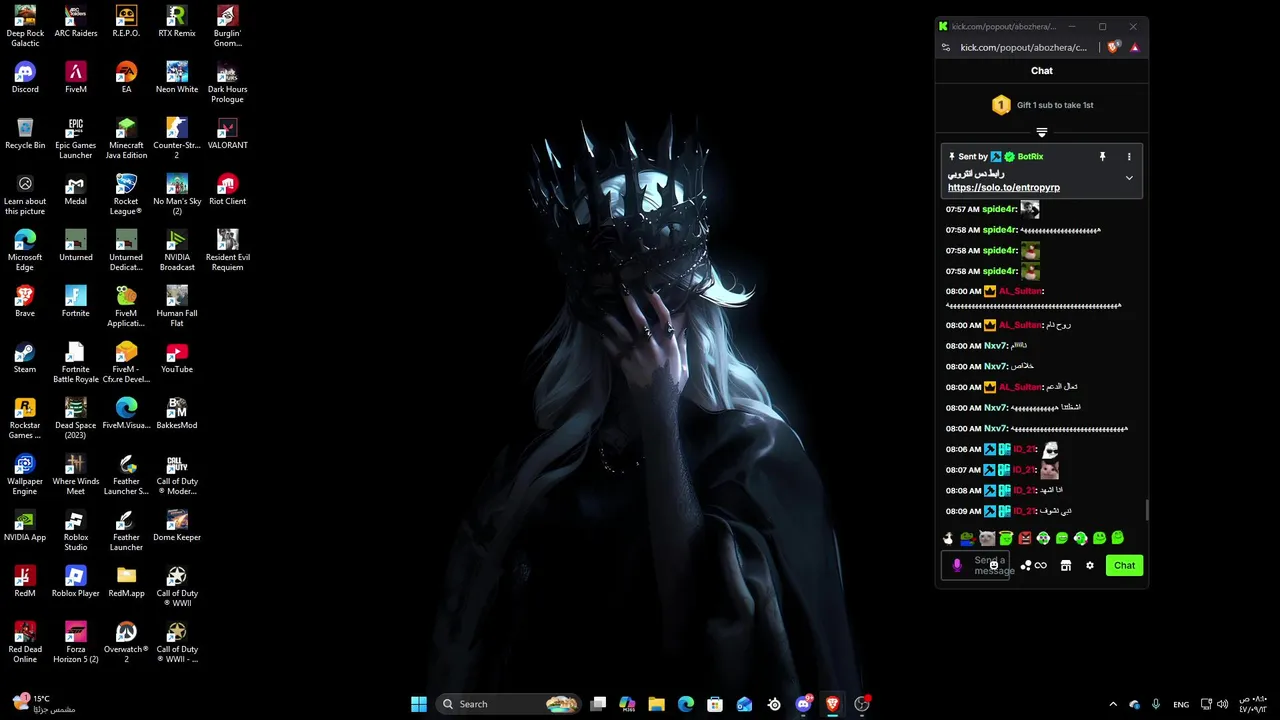The image size is (1280, 720).
Task: Click the taskbar Search box
Action: click(510, 704)
